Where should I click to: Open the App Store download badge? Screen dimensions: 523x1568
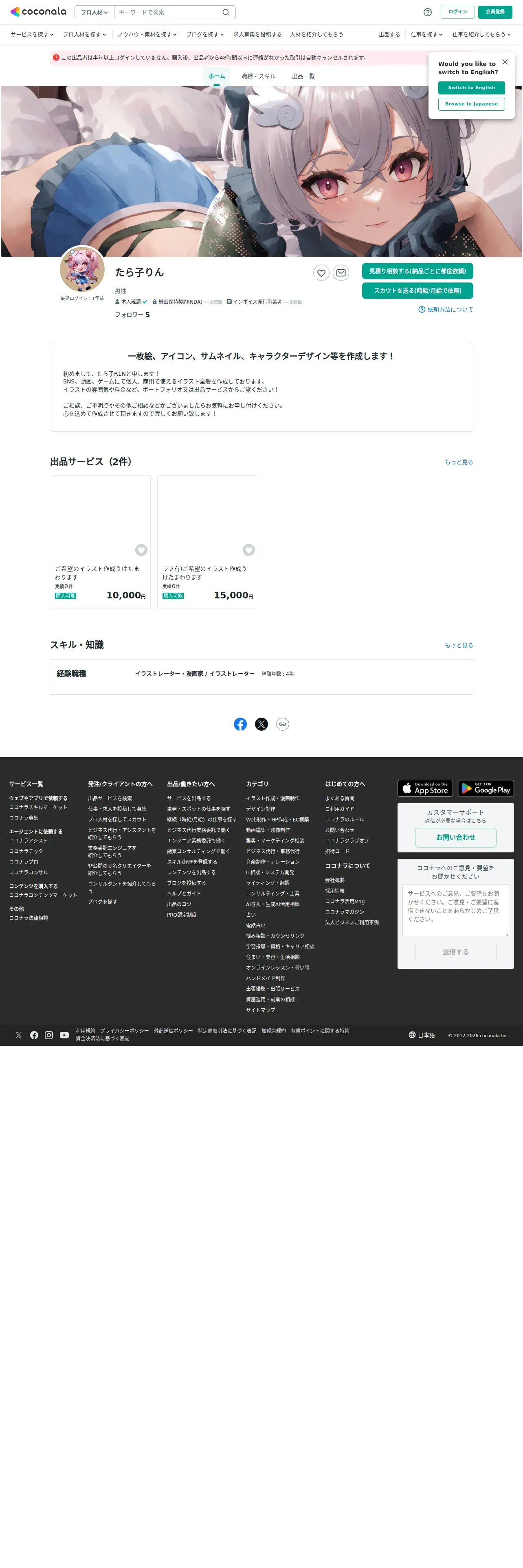pos(425,788)
